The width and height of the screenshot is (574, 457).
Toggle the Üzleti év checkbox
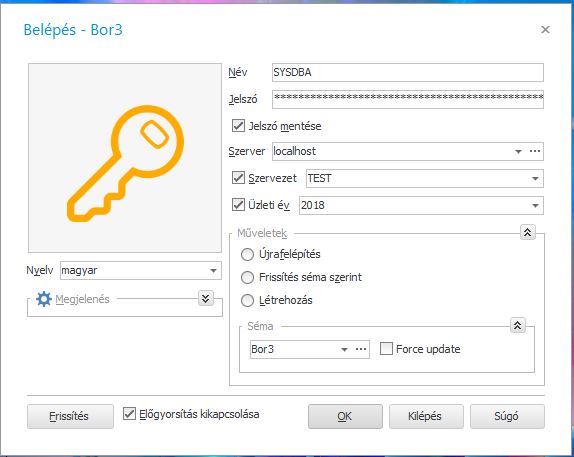point(239,204)
